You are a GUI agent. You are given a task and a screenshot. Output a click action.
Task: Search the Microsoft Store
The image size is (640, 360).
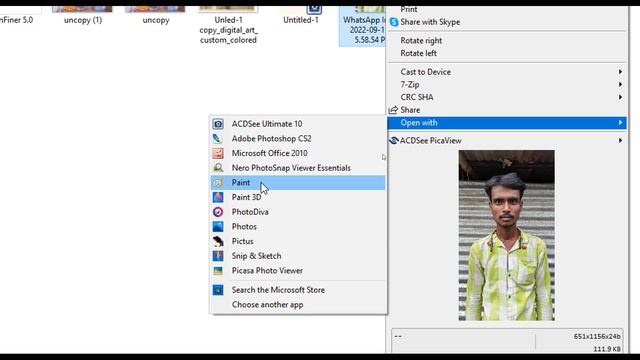tap(298, 290)
